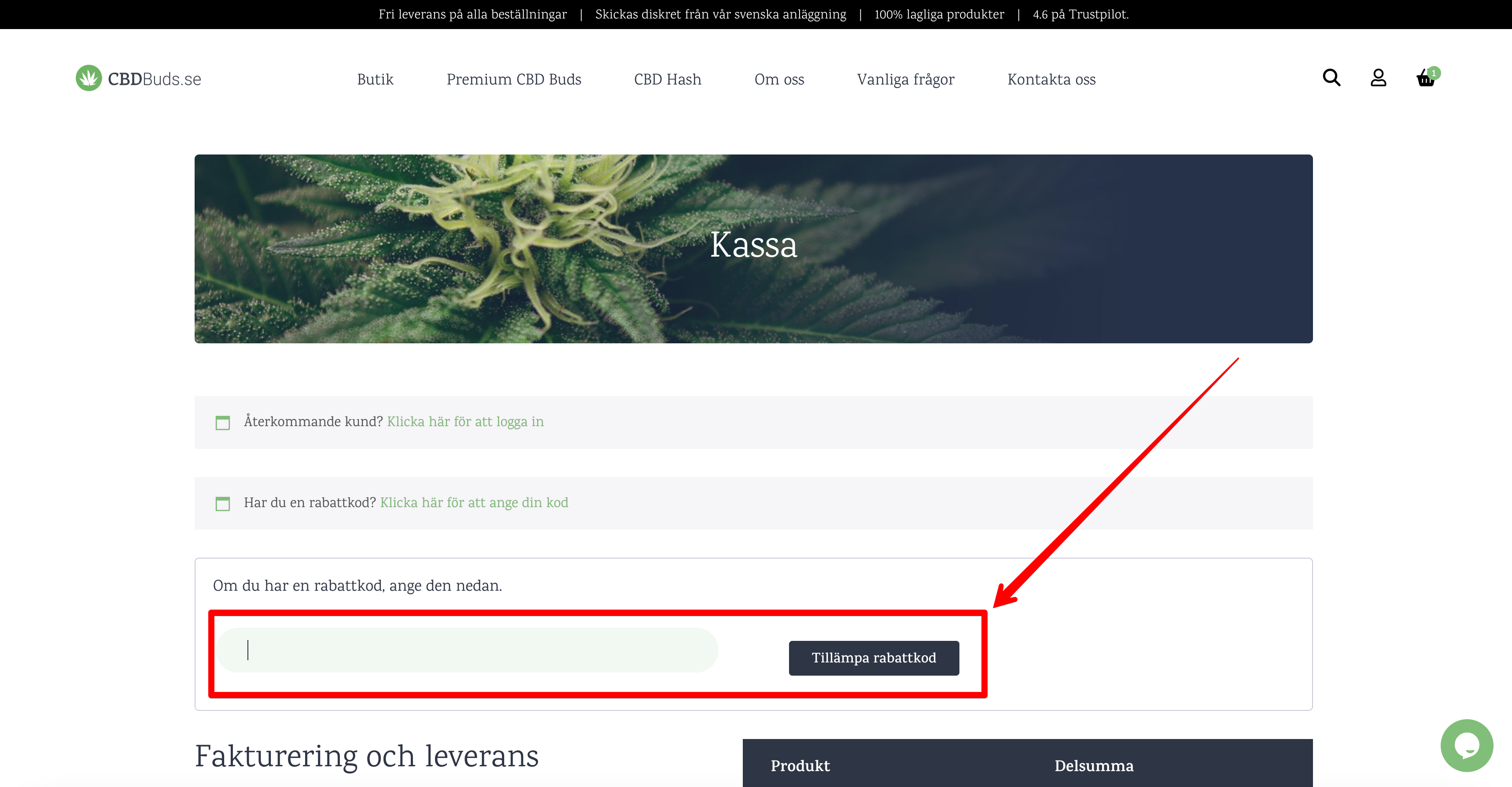
Task: Open Kontakta oss menu item
Action: (1051, 79)
